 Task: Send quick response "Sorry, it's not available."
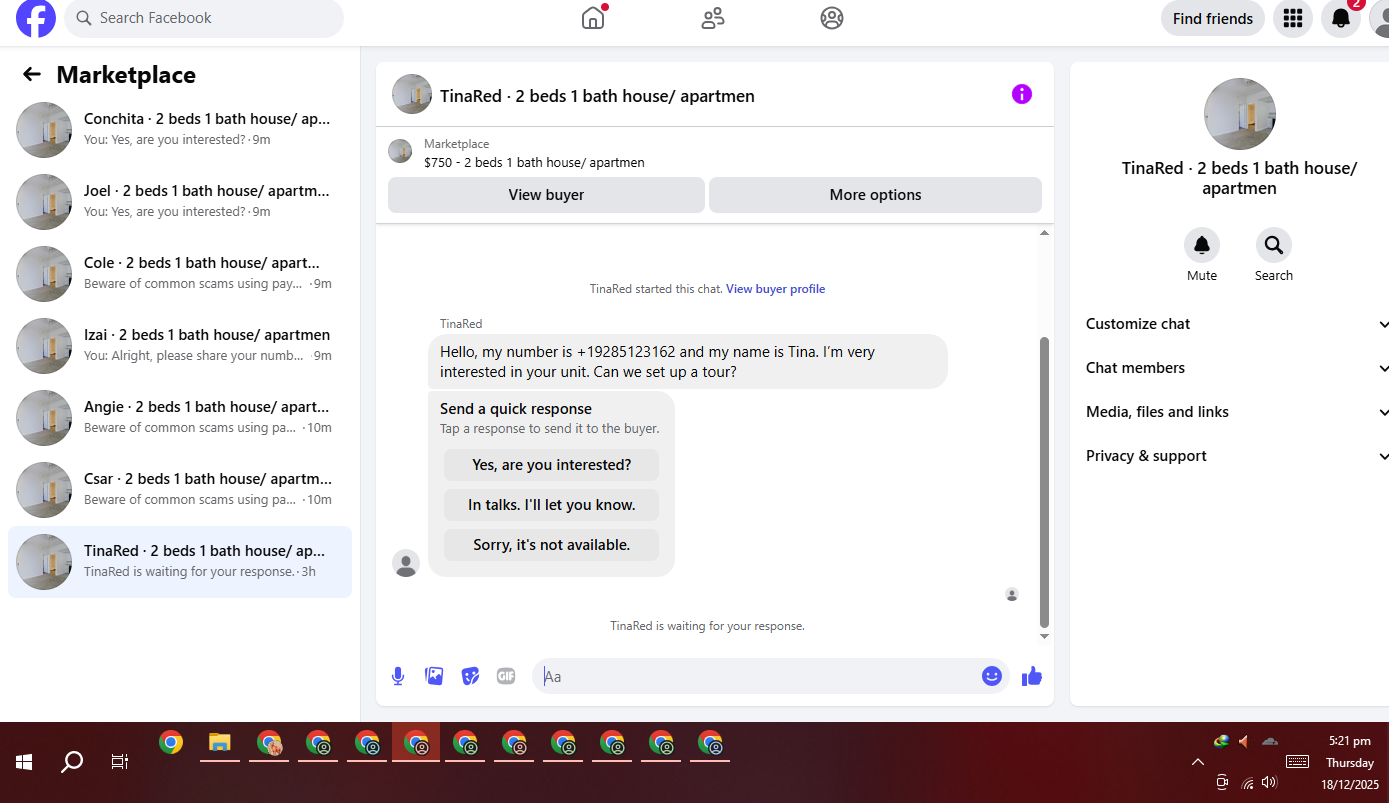551,545
